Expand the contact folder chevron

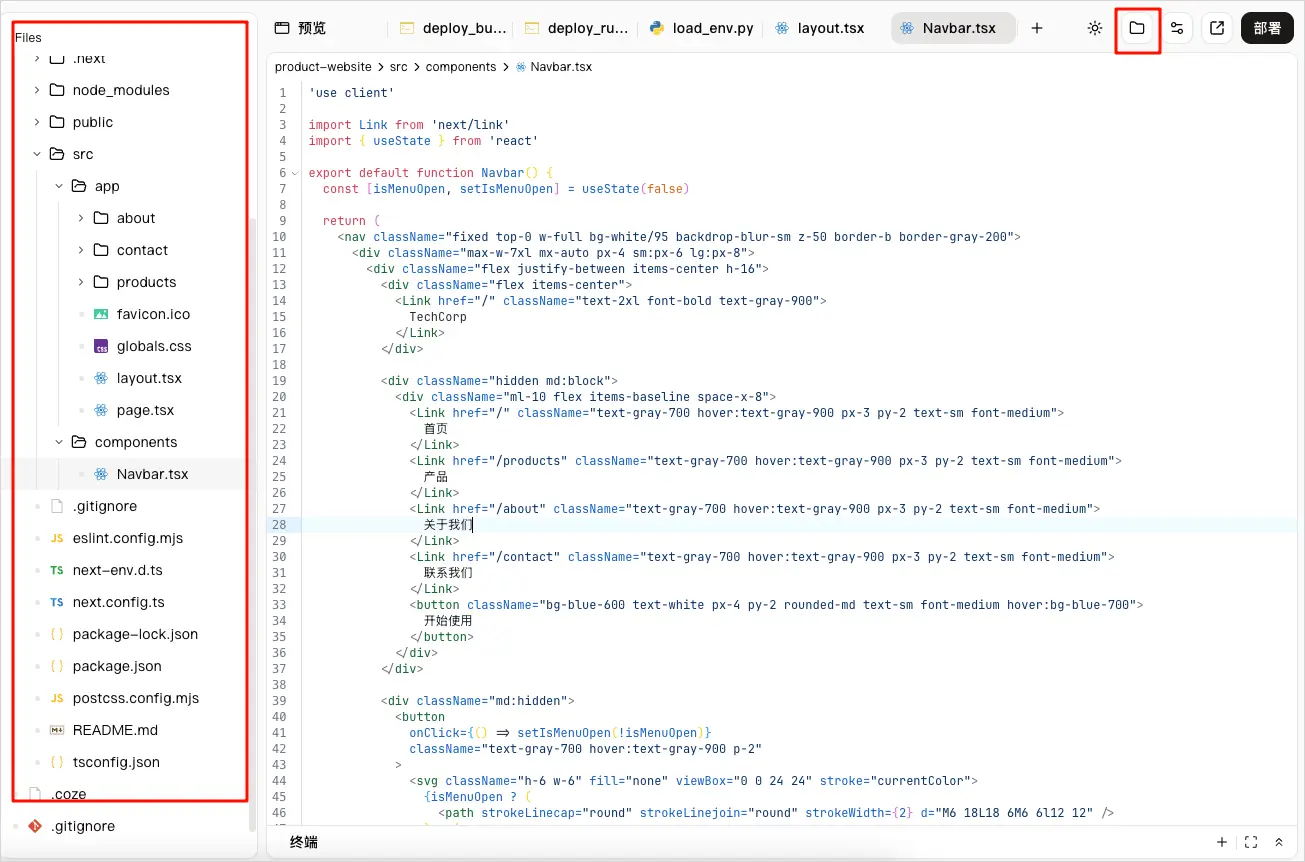(x=81, y=250)
